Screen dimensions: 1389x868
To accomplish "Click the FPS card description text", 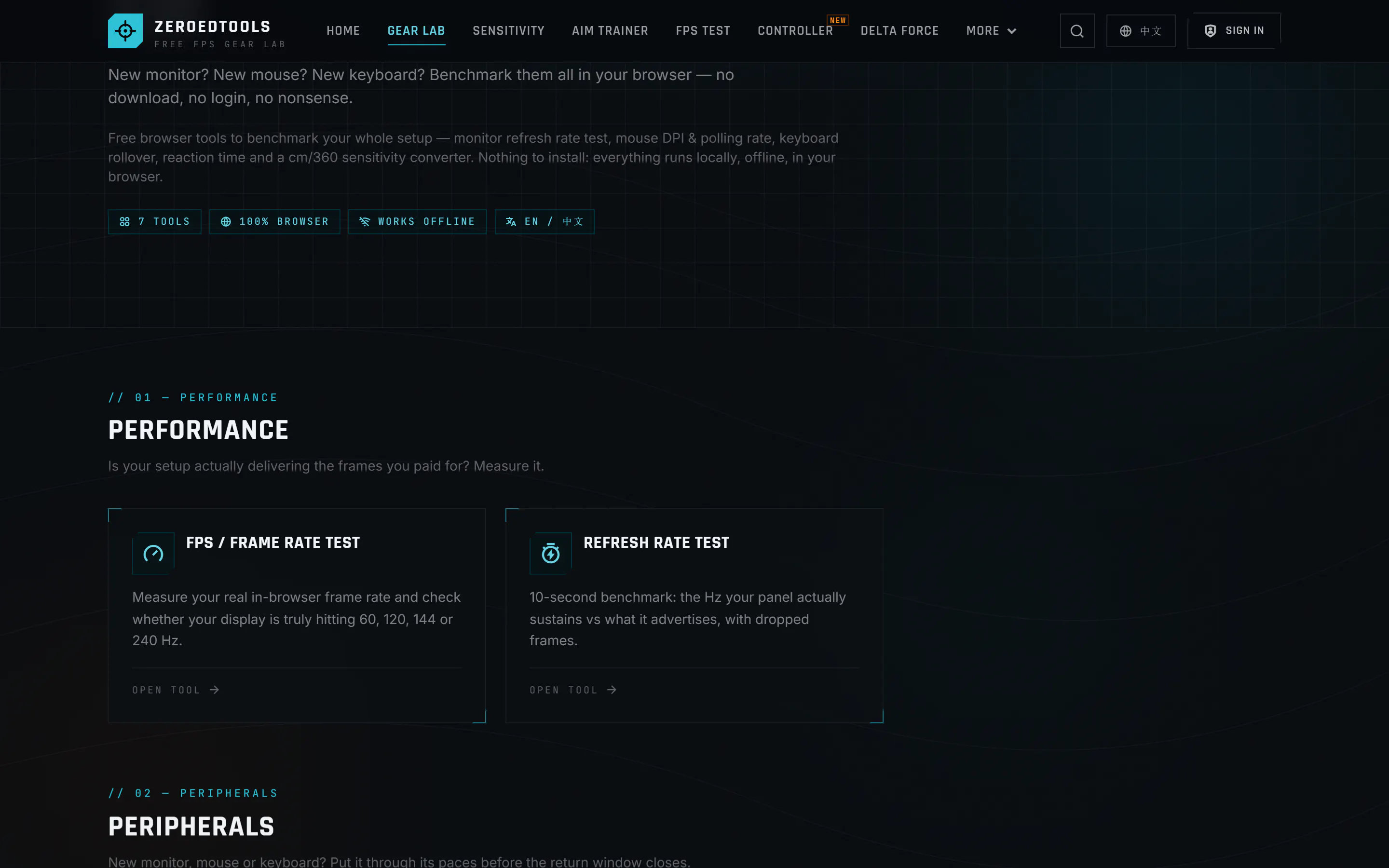I will pyautogui.click(x=296, y=619).
